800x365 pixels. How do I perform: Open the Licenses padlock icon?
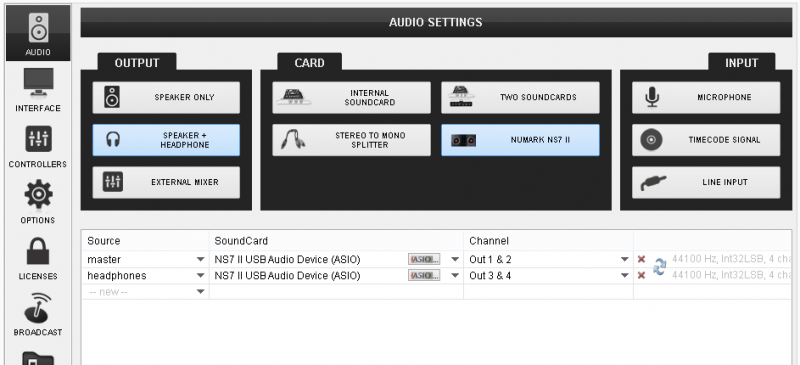[38, 251]
